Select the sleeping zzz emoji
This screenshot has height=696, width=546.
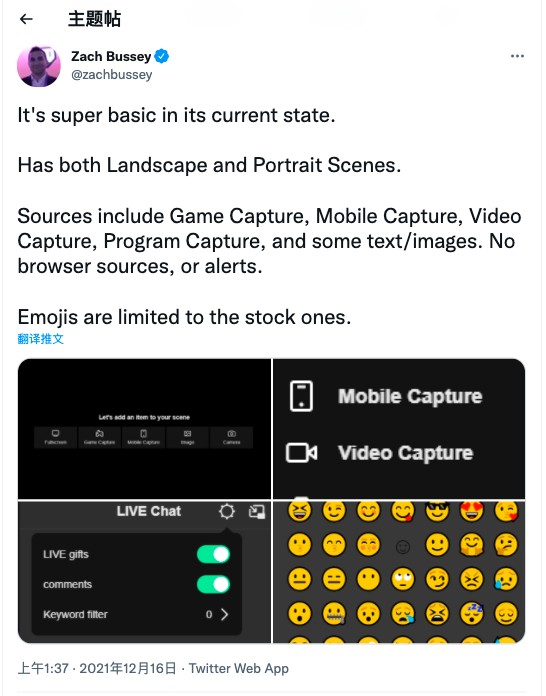[x=471, y=614]
